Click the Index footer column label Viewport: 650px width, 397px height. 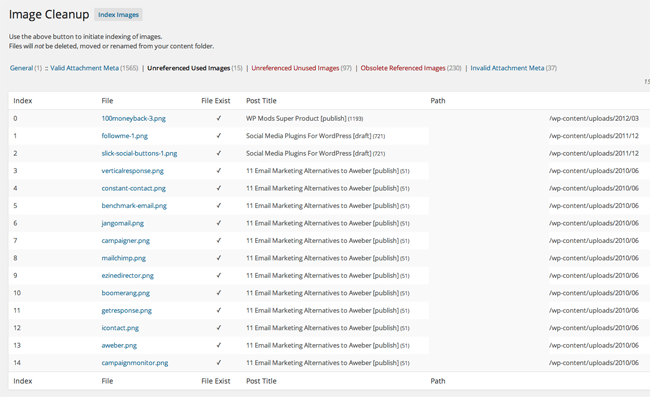[23, 381]
